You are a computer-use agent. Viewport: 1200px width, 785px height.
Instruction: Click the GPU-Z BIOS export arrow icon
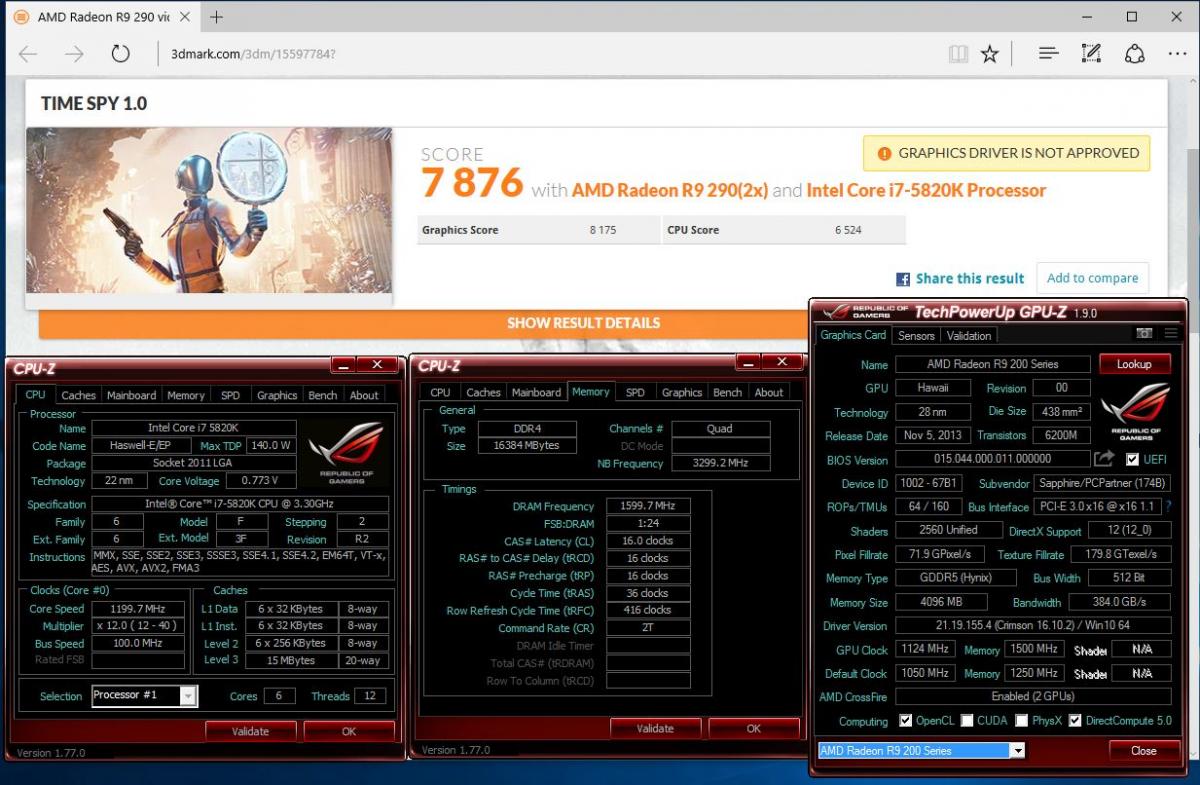1103,459
